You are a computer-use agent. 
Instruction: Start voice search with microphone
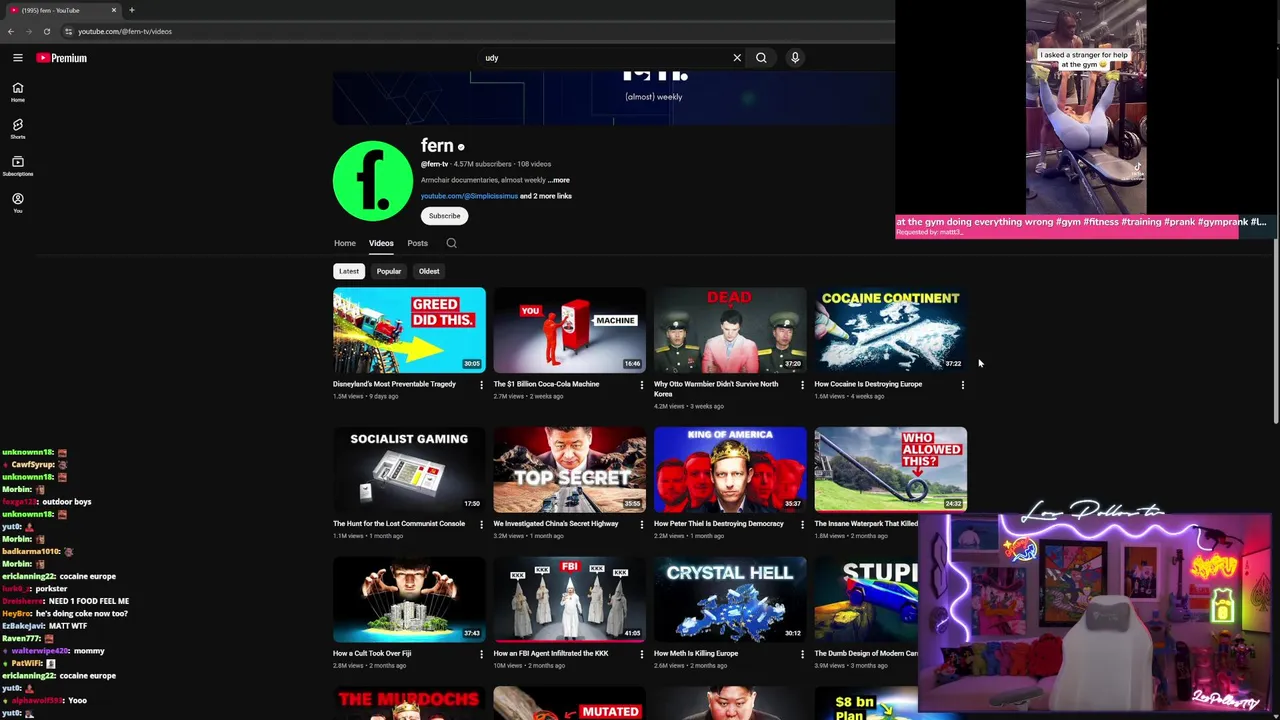(x=795, y=58)
